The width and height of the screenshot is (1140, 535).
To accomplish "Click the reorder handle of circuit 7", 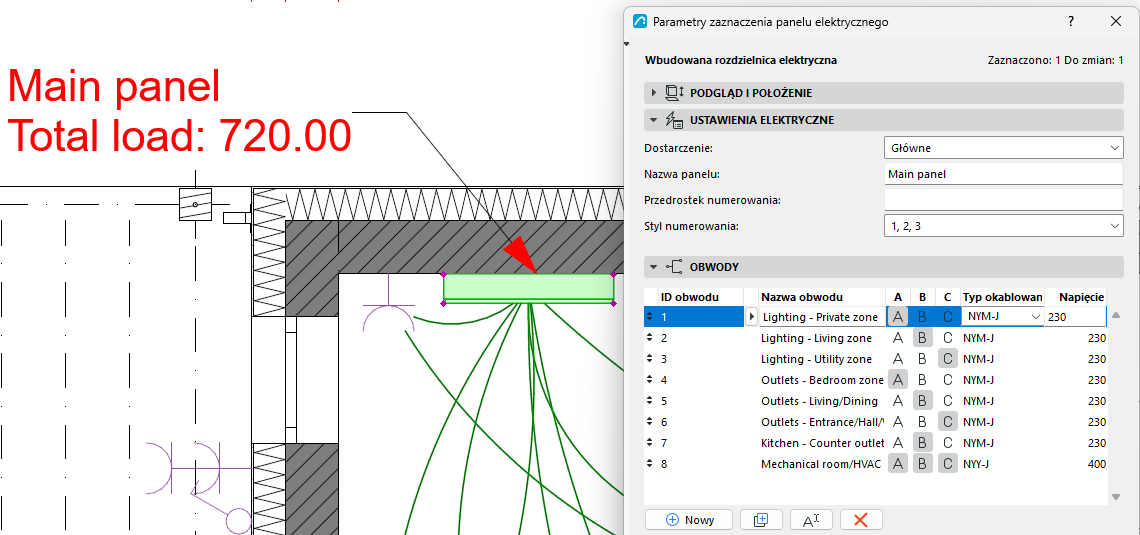I will (650, 443).
